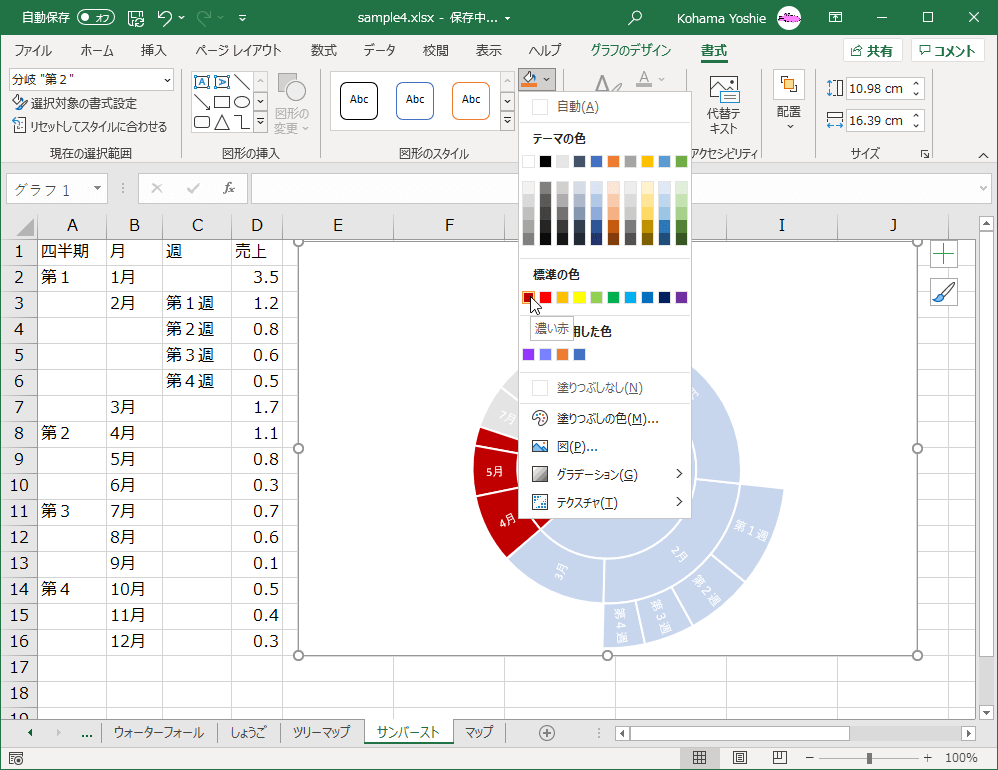
Task: Pick the yellow standard color swatch
Action: click(x=579, y=297)
